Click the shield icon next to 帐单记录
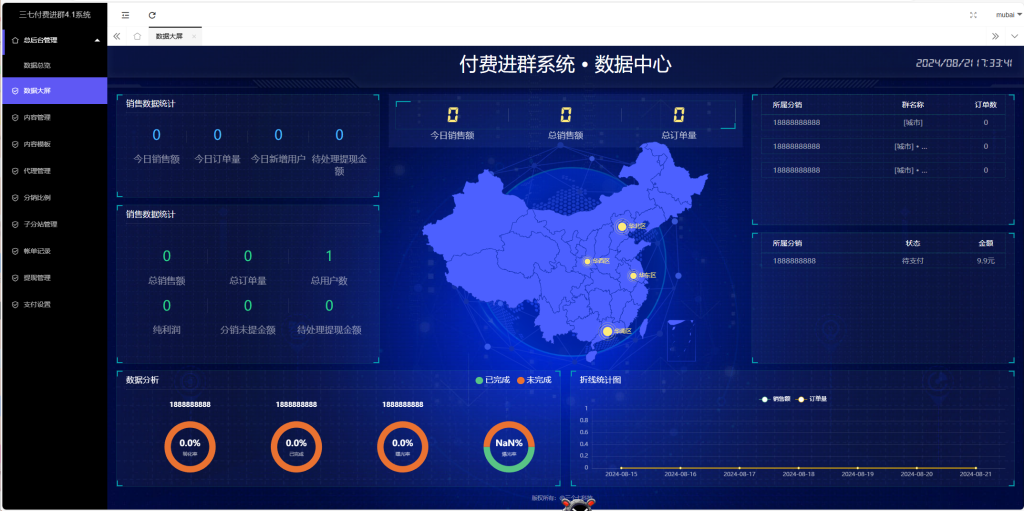 [15, 251]
